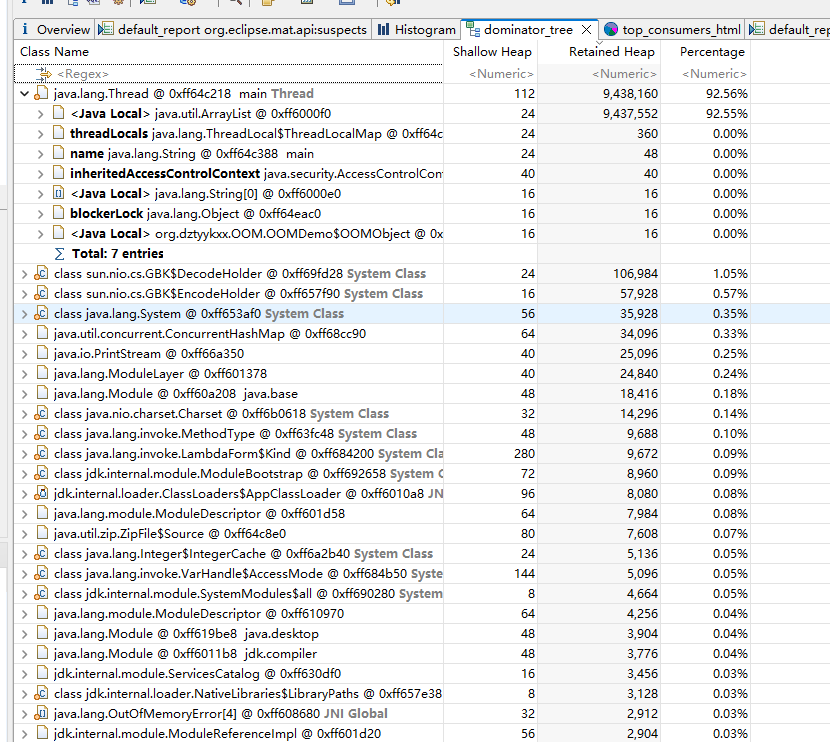The image size is (830, 742).
Task: Expand the class java.lang.System node
Action: 25,313
